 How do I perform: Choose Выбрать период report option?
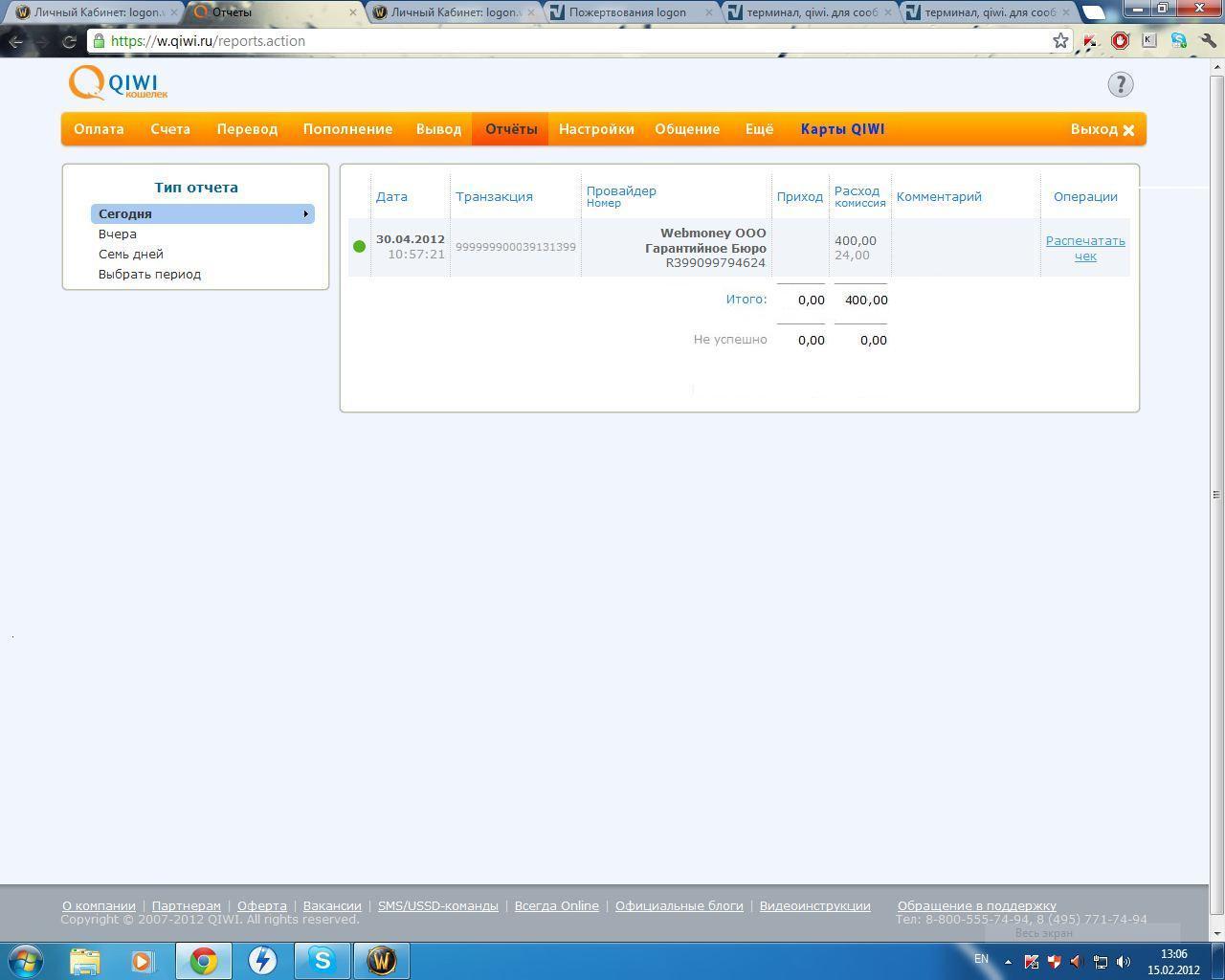coord(149,274)
